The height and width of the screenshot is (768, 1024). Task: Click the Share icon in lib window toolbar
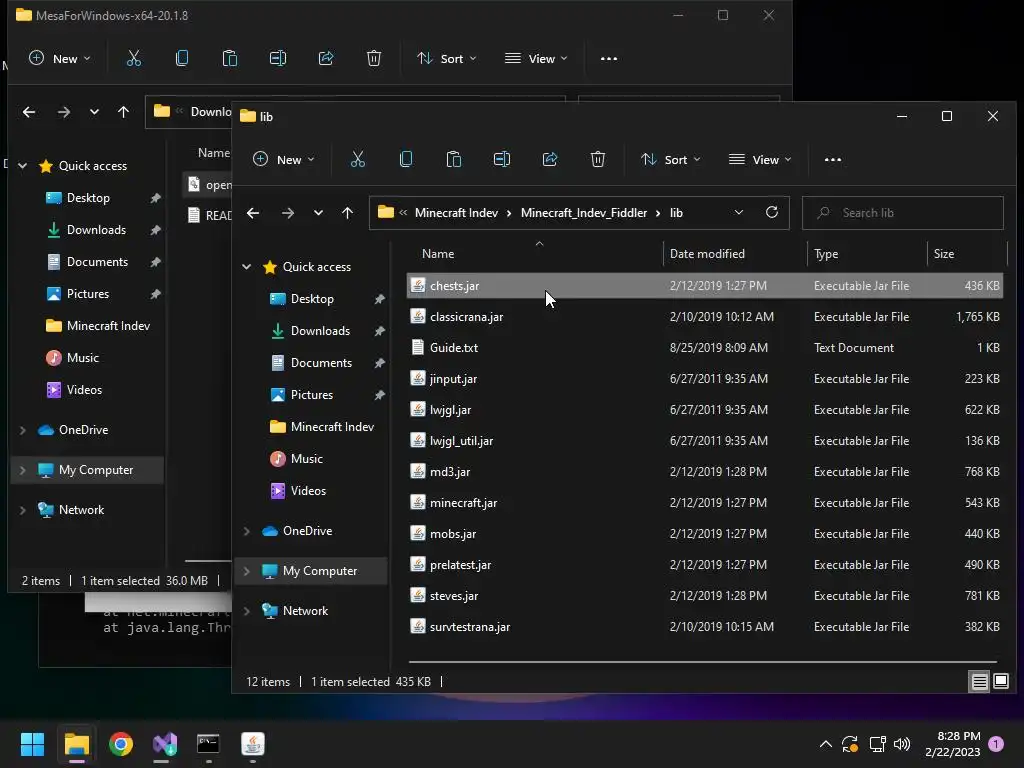tap(550, 160)
